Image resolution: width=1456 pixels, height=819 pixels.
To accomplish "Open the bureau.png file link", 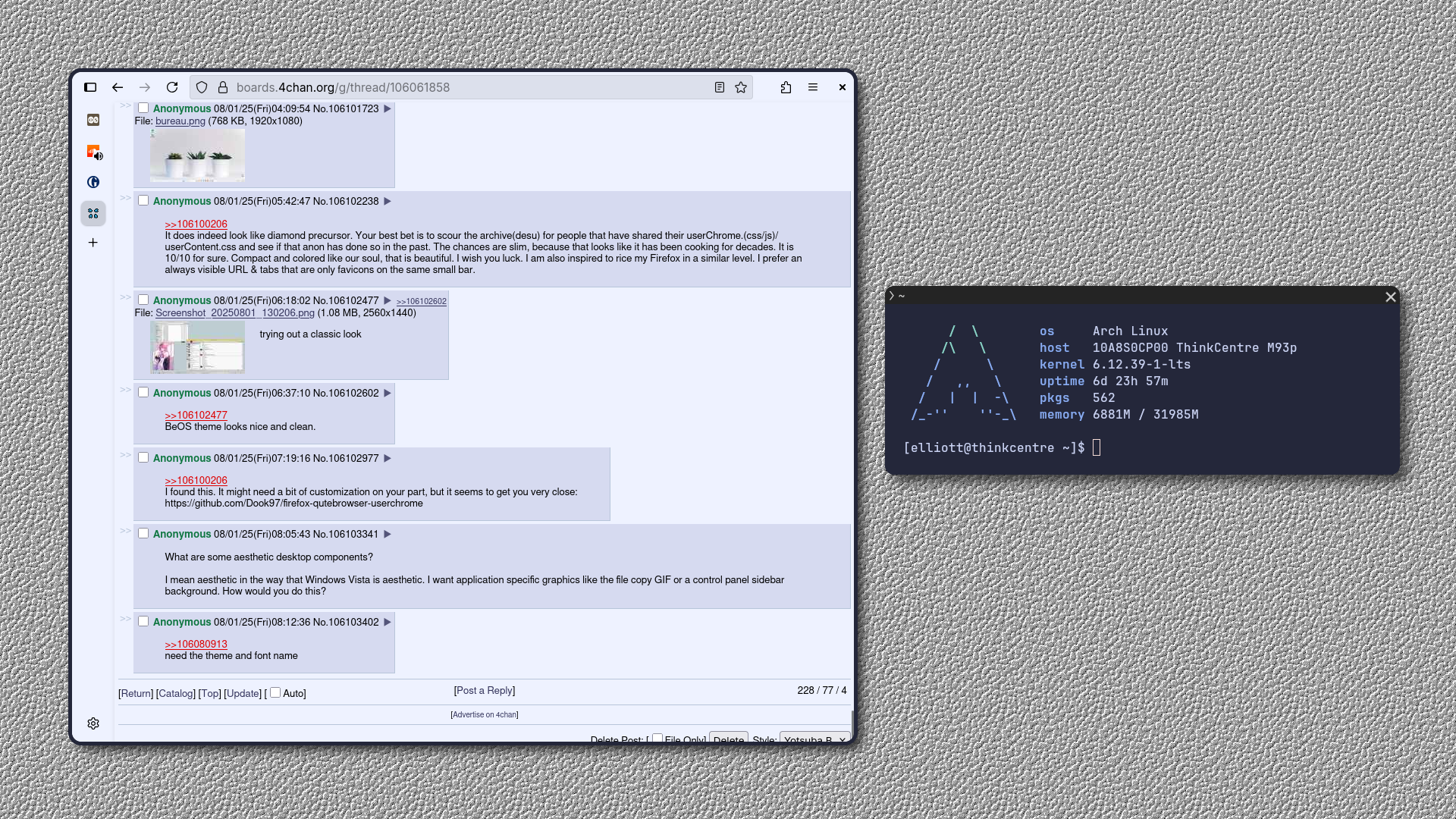I will pos(180,121).
